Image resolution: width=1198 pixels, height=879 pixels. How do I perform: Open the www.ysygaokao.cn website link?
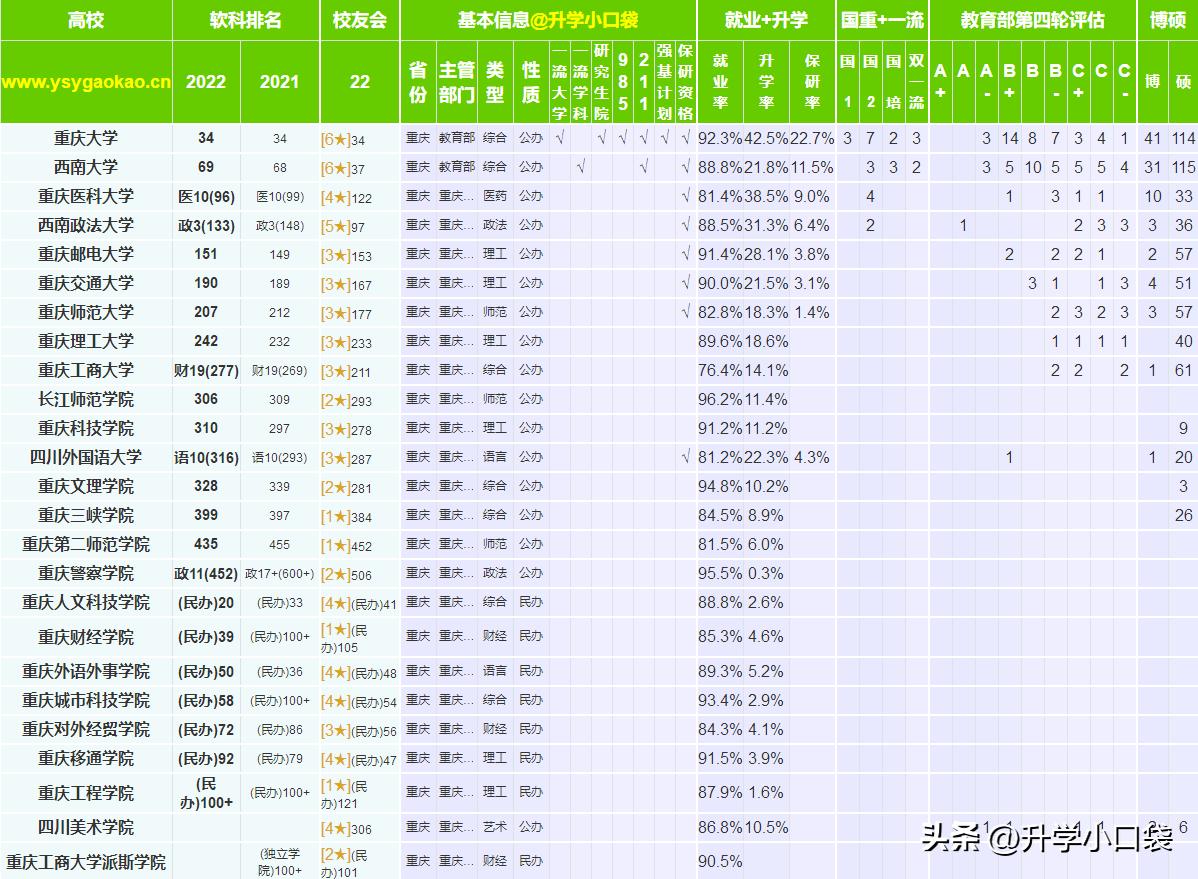point(85,85)
